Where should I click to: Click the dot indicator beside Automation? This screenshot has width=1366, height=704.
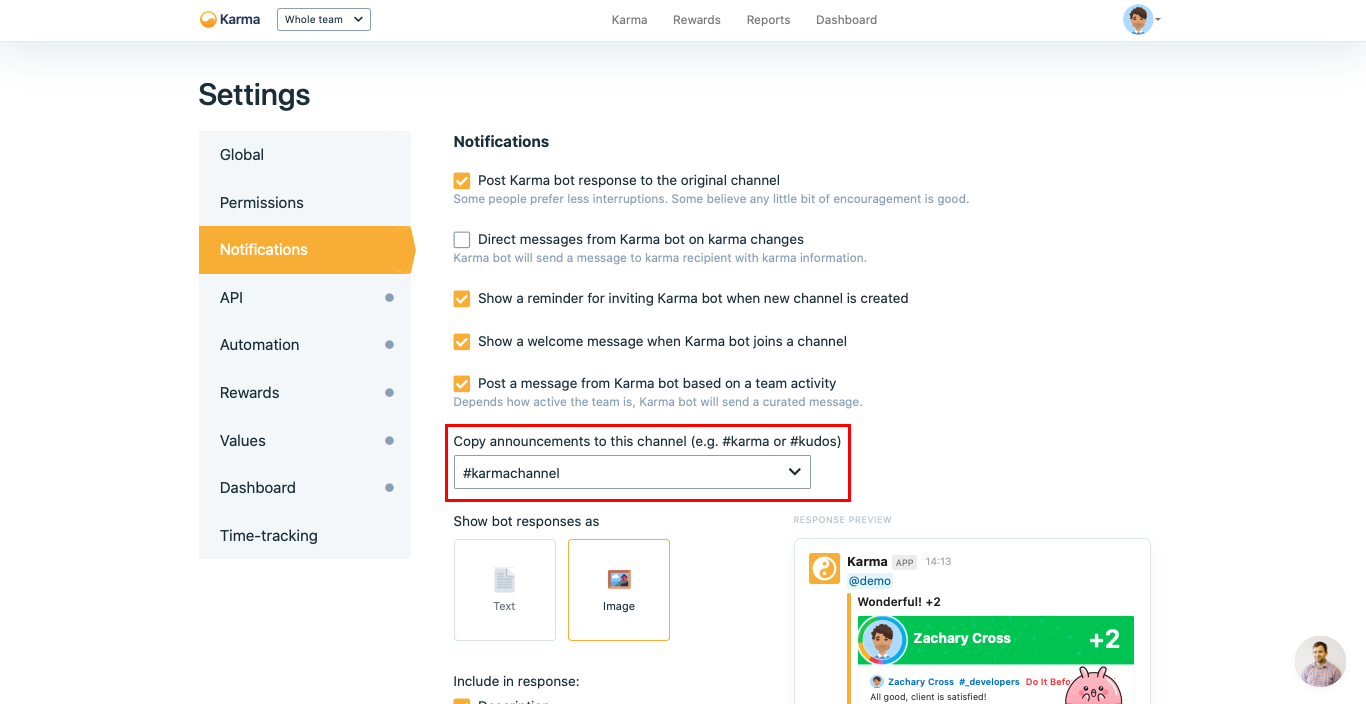(389, 345)
